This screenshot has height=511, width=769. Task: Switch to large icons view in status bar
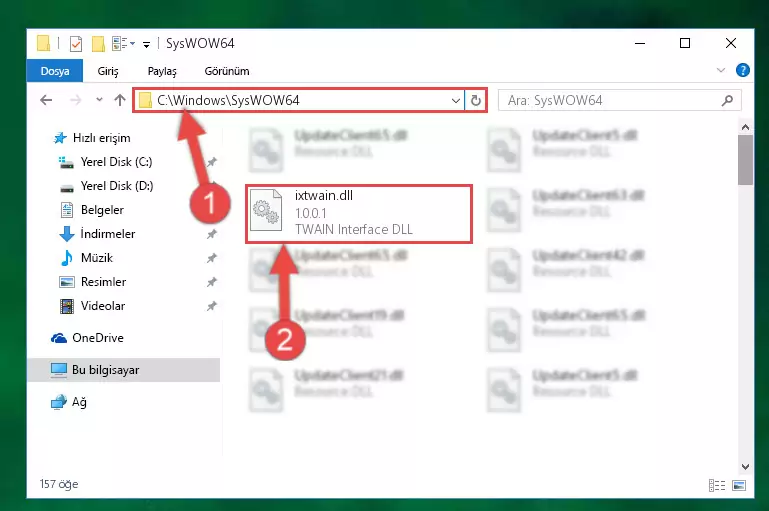point(739,485)
